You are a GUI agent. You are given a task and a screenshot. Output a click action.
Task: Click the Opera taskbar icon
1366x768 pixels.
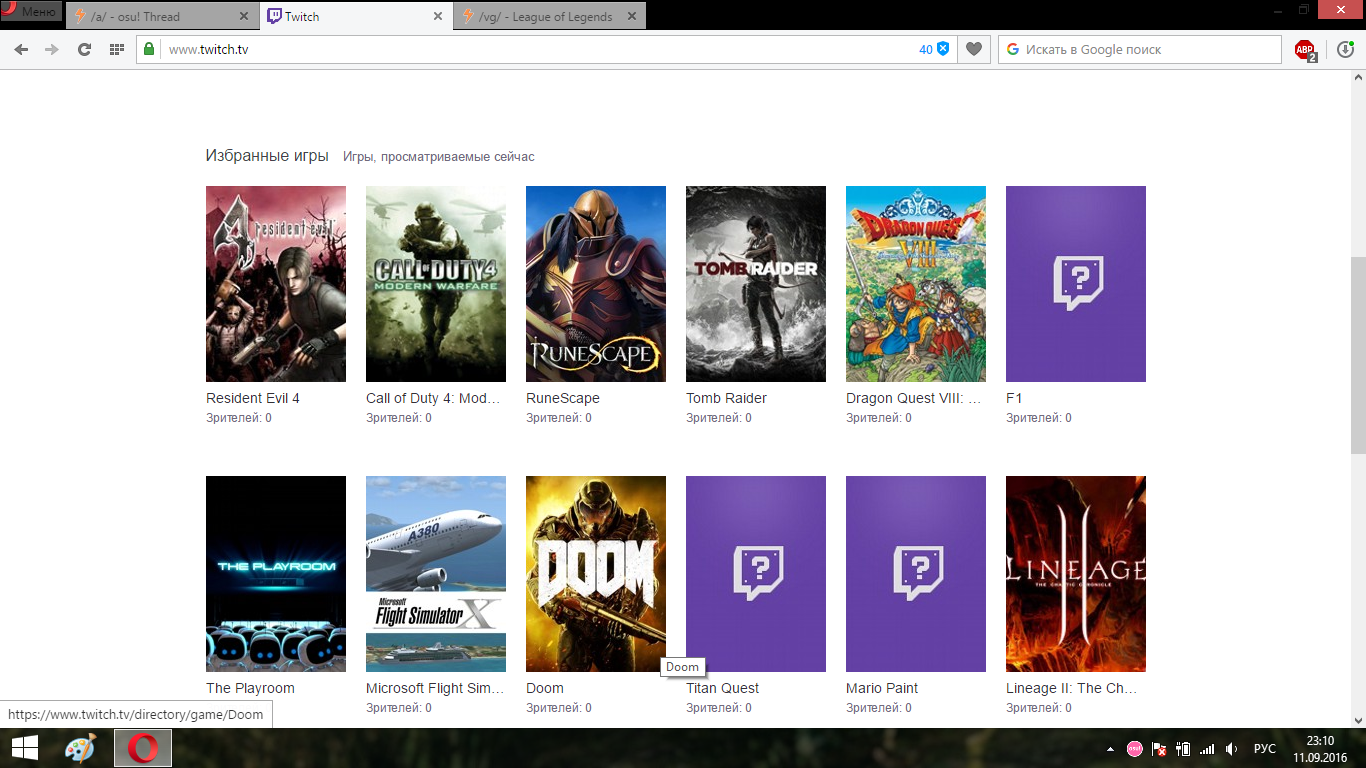click(x=142, y=748)
